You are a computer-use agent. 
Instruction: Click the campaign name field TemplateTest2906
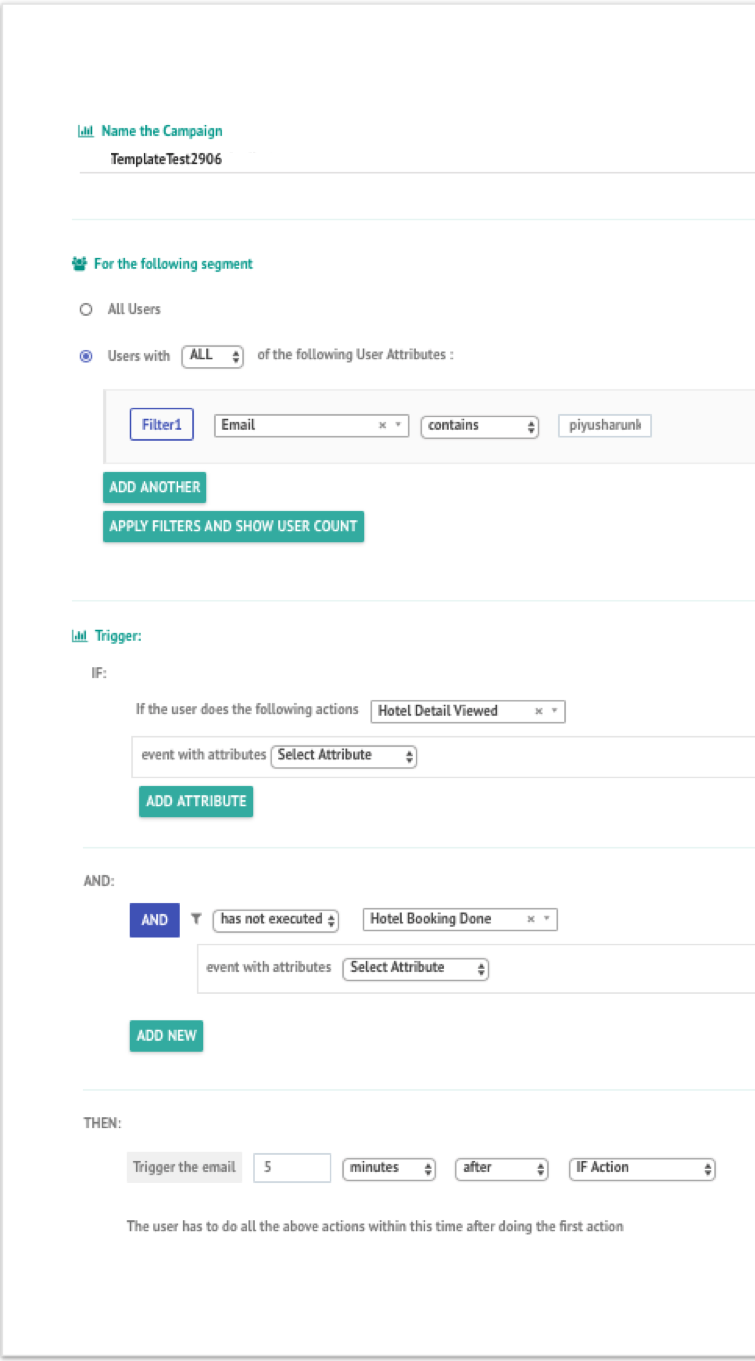417,159
